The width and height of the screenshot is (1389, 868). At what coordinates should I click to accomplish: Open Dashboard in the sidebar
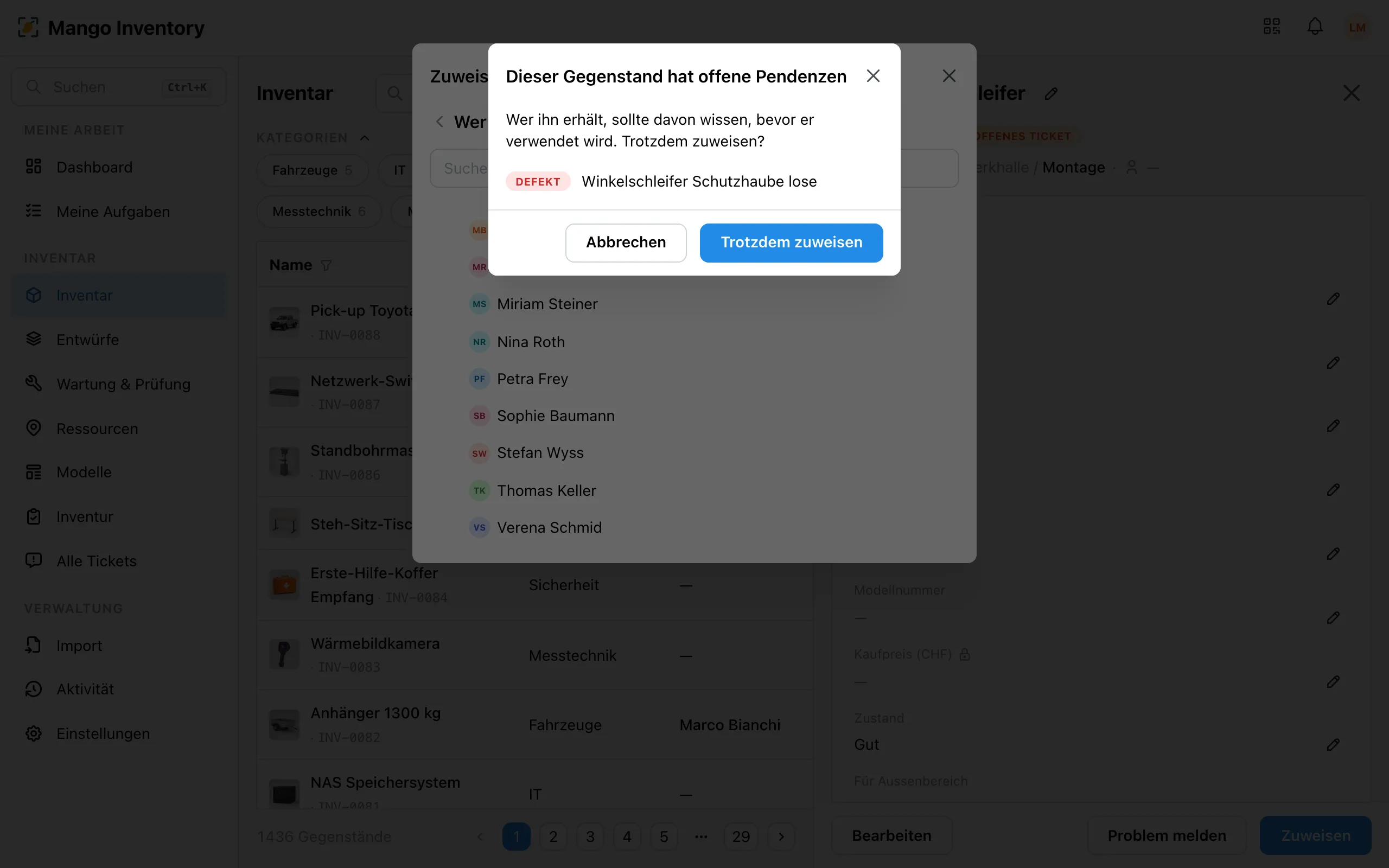tap(119, 167)
